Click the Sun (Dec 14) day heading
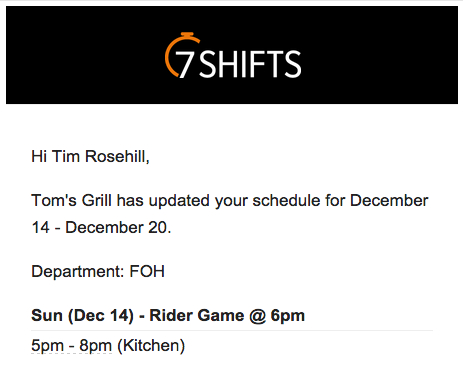Screen dimensions: 463x377 pyautogui.click(x=82, y=315)
